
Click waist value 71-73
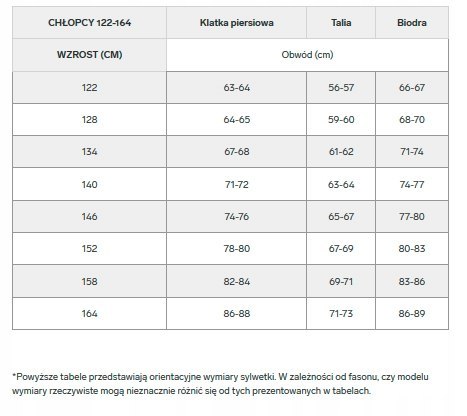(341, 314)
